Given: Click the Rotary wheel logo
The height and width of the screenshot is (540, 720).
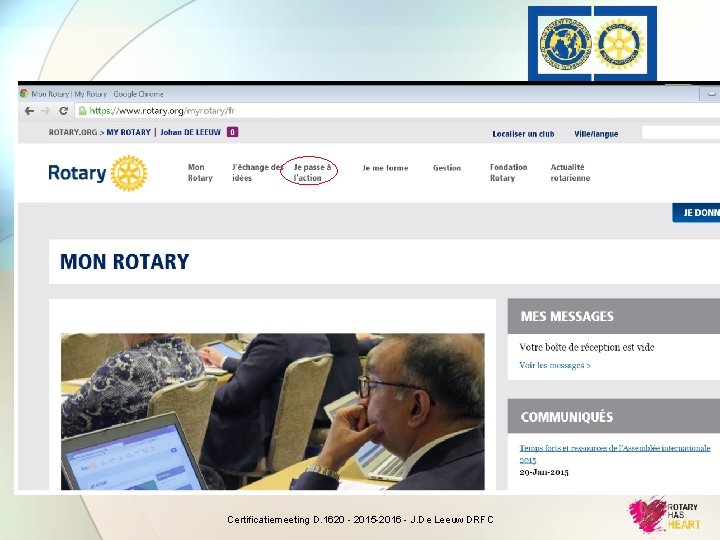Looking at the screenshot, I should pyautogui.click(x=129, y=173).
